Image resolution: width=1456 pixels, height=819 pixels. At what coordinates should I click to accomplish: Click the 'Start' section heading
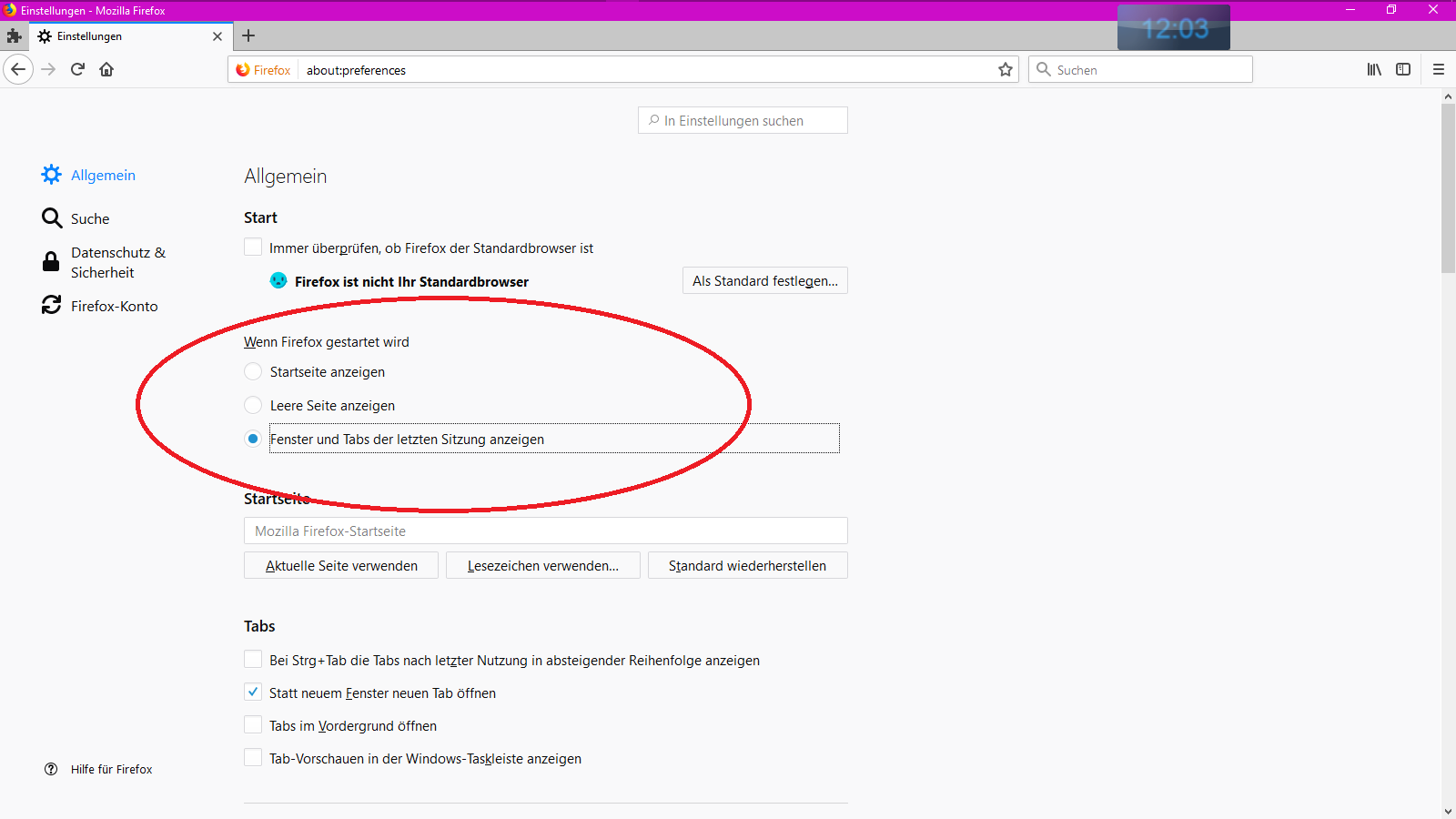(x=260, y=217)
